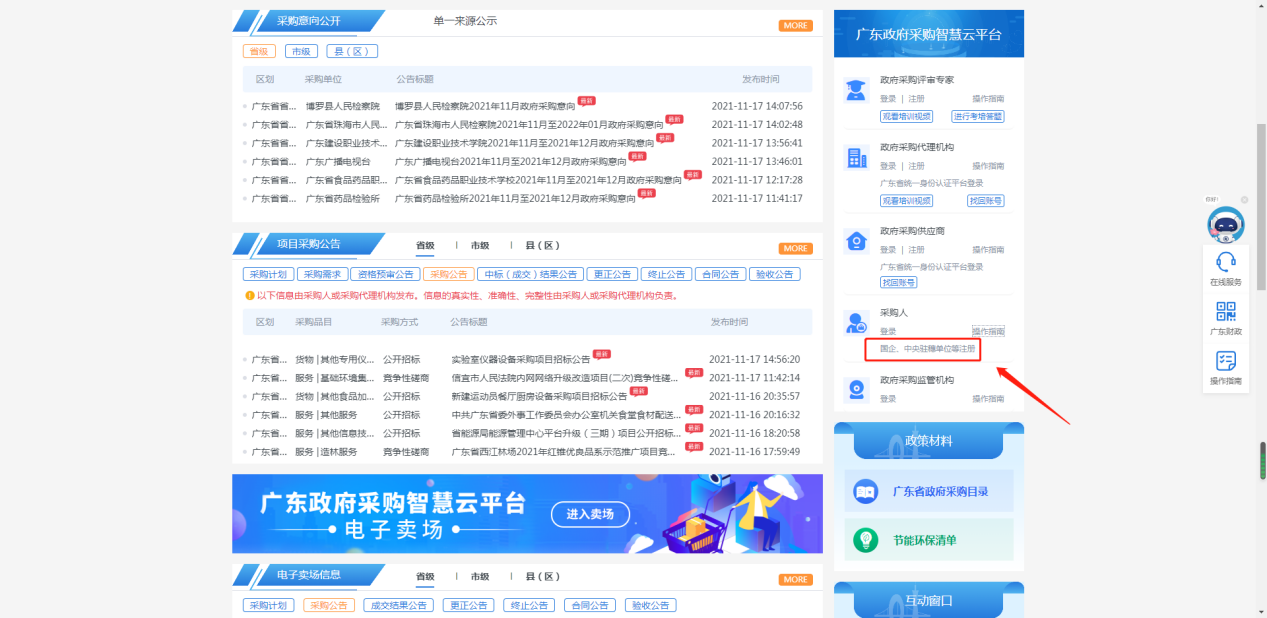Select 成交结果公告 filter in 电子卖场信息
This screenshot has height=618, width=1267.
pos(399,605)
